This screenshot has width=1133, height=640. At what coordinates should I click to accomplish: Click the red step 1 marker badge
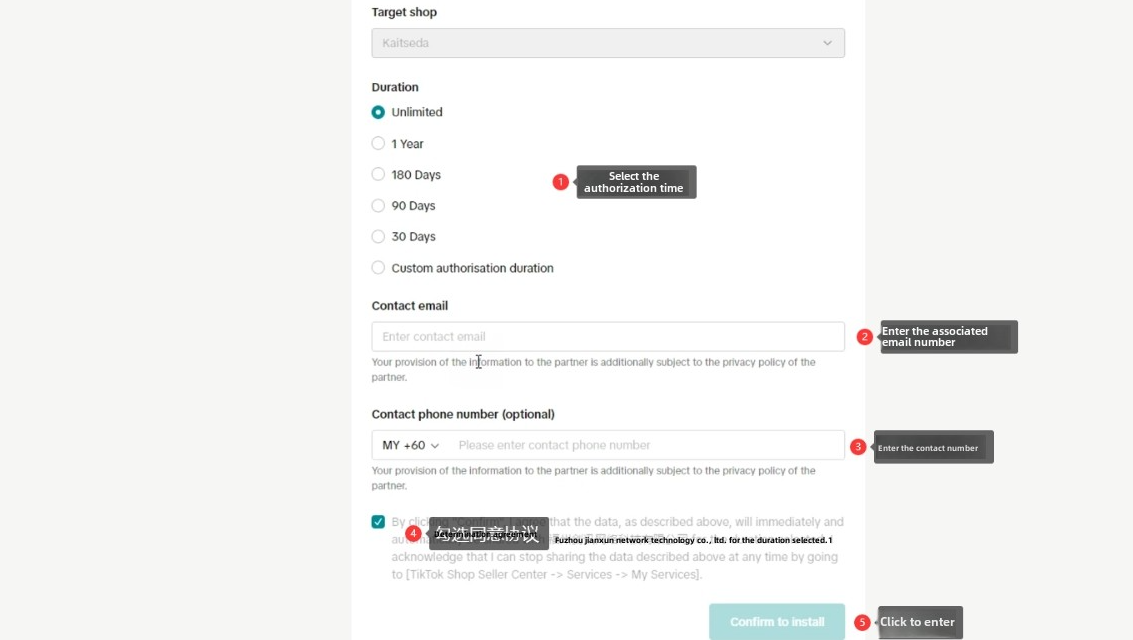tap(560, 182)
